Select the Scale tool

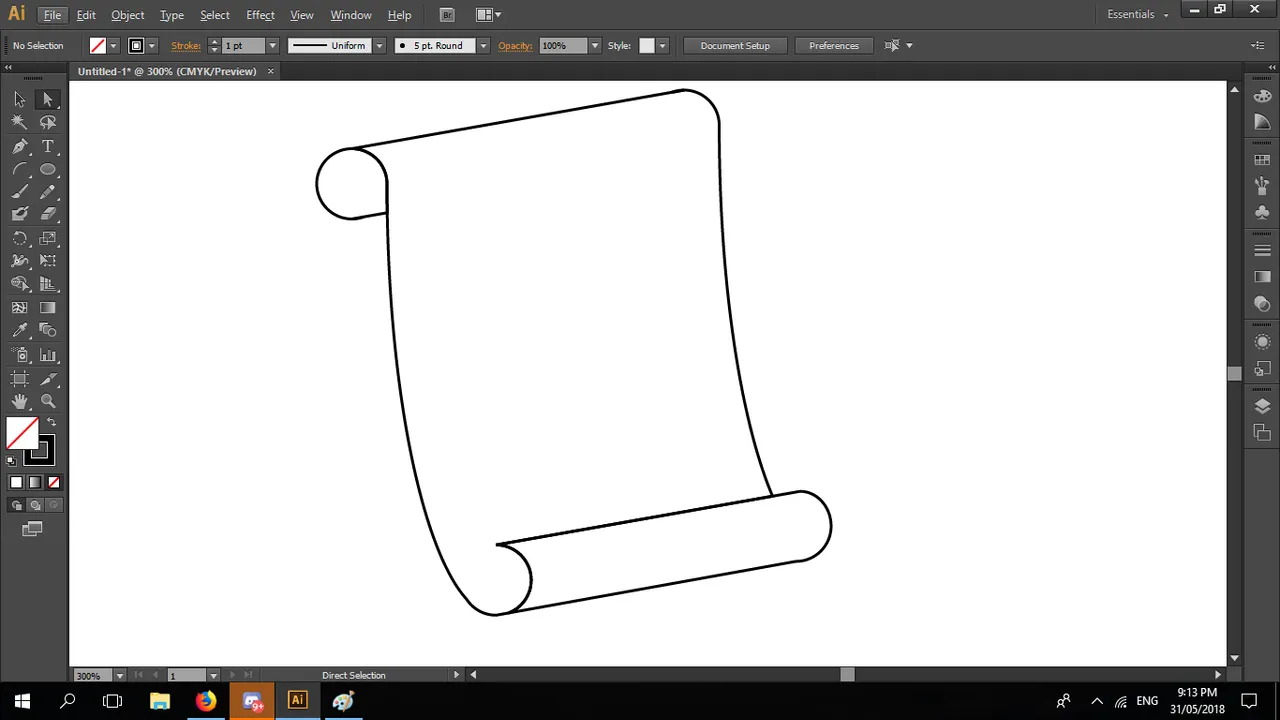pos(47,239)
